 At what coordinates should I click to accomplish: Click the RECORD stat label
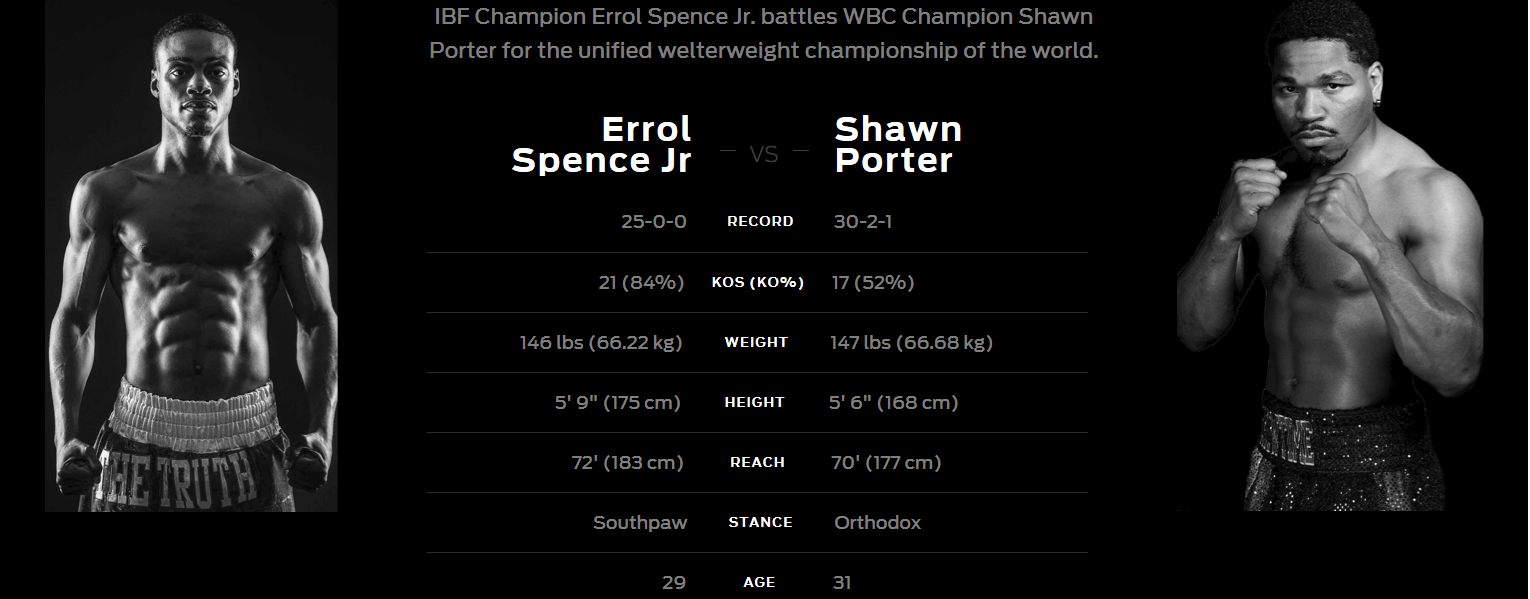pyautogui.click(x=760, y=222)
